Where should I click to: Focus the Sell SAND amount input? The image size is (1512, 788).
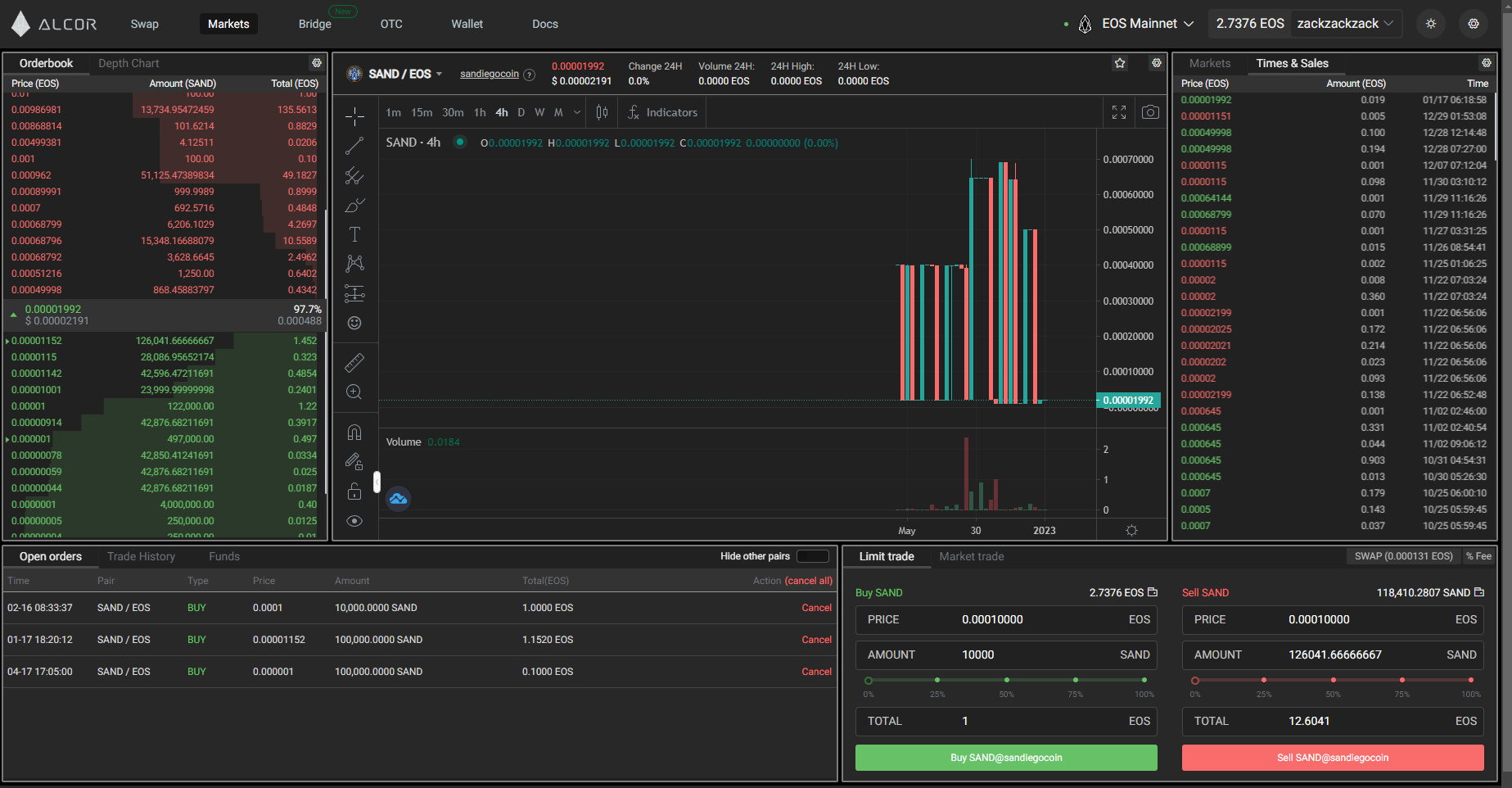point(1333,655)
